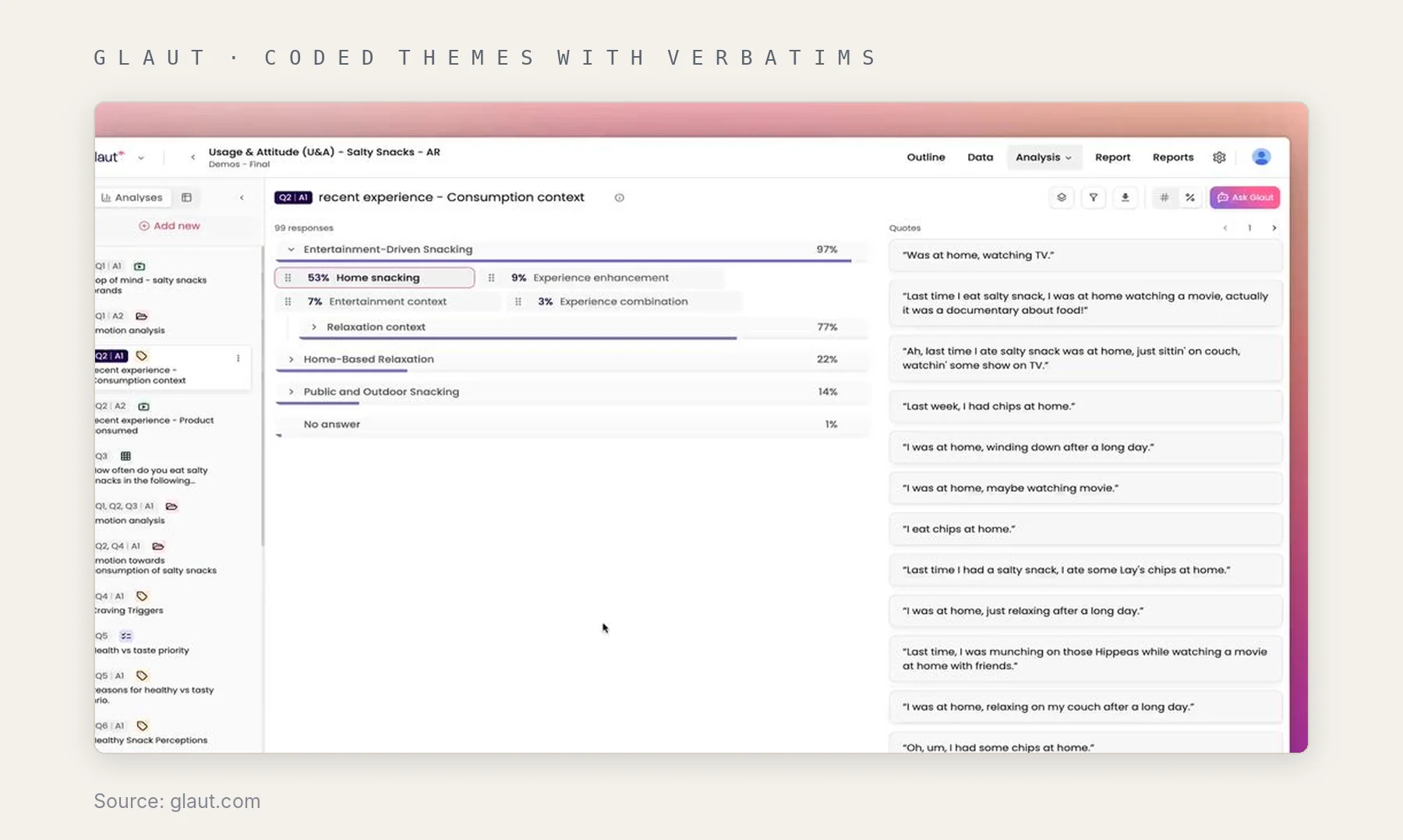Open the settings gear icon

point(1219,157)
